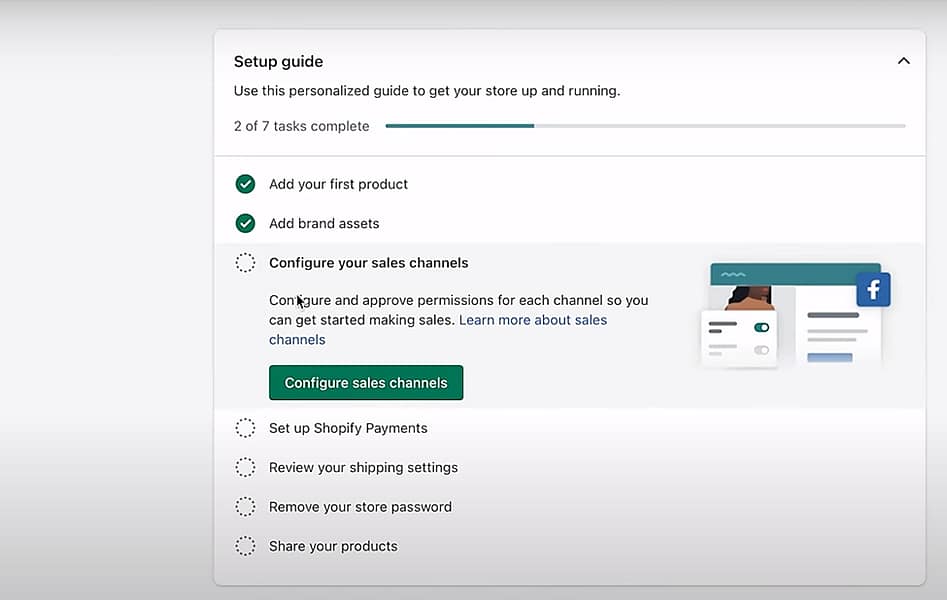Click the dashed circle beside Review your shipping settings

(245, 467)
